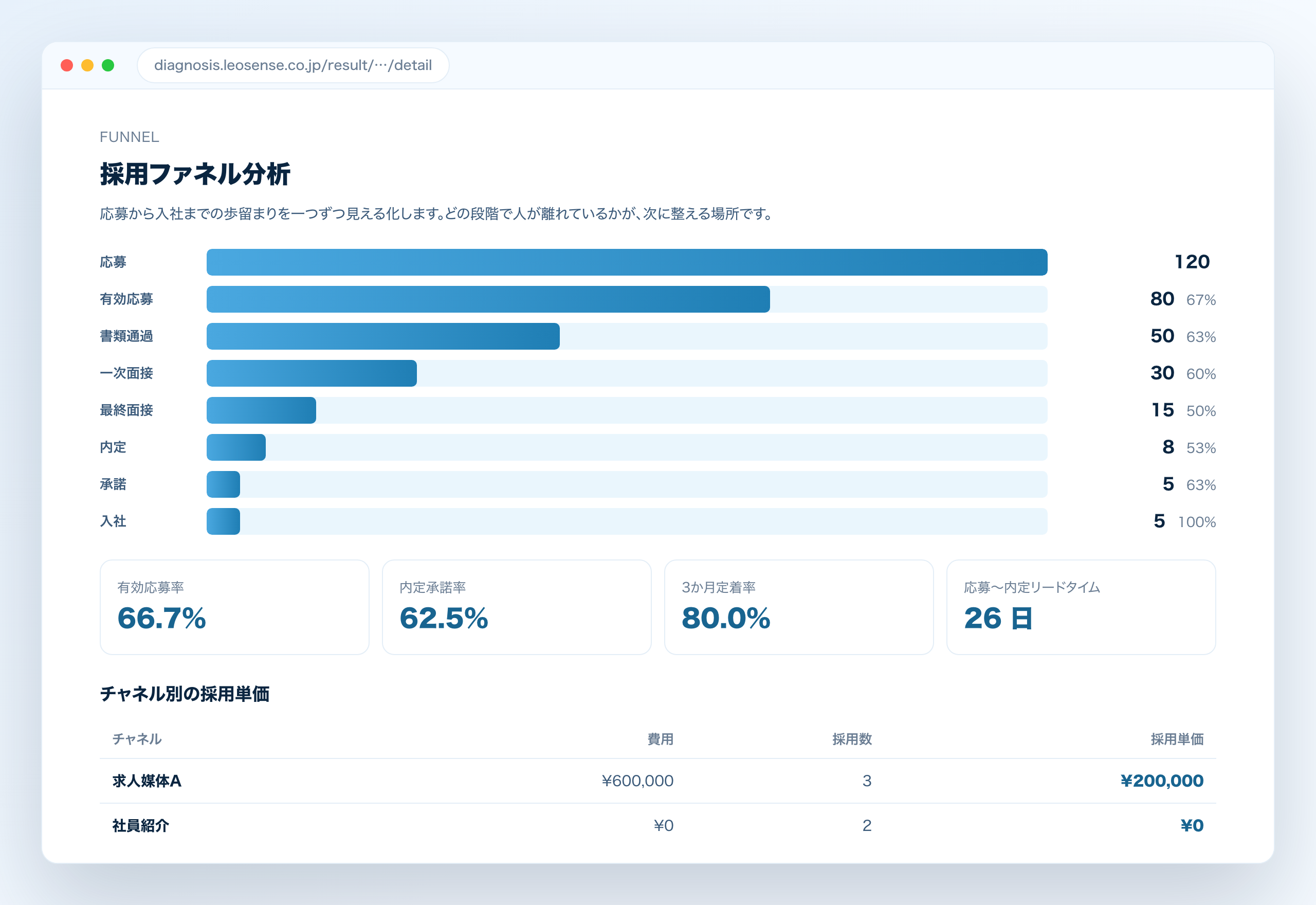Viewport: 1316px width, 905px height.
Task: Click the 67% conversion value
Action: [x=1201, y=300]
